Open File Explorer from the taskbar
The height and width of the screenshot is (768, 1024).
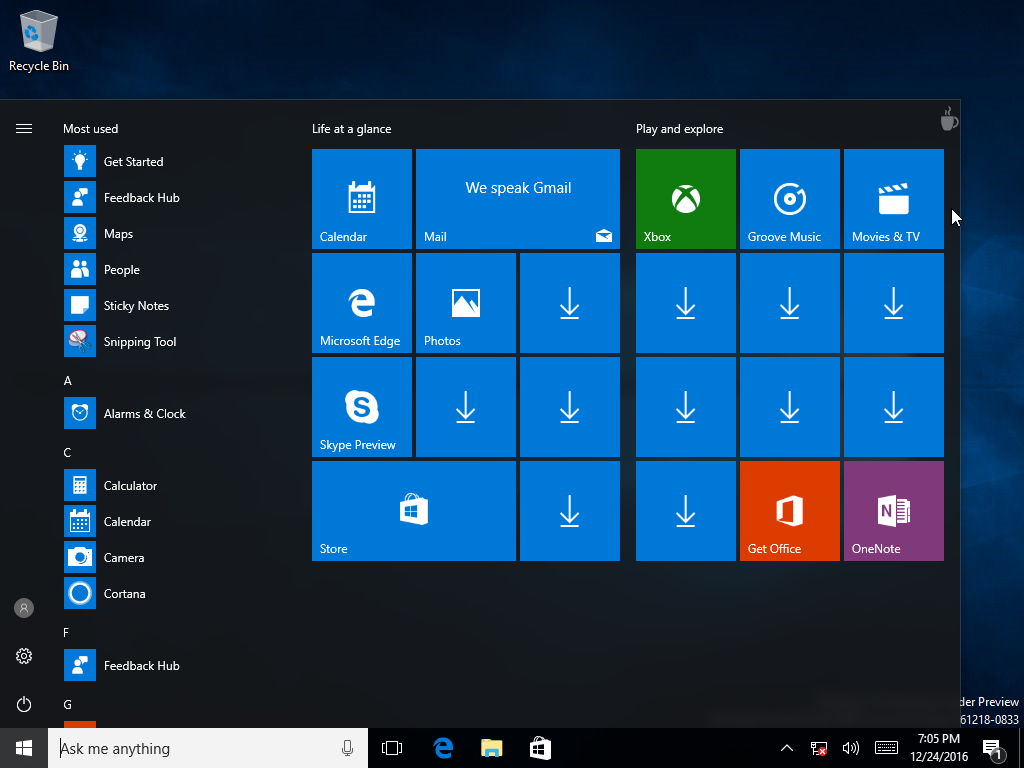(492, 748)
